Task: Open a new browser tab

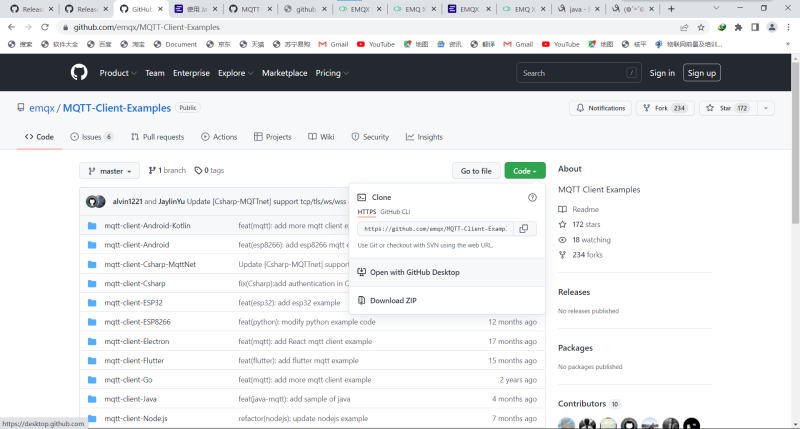Action: (x=671, y=9)
